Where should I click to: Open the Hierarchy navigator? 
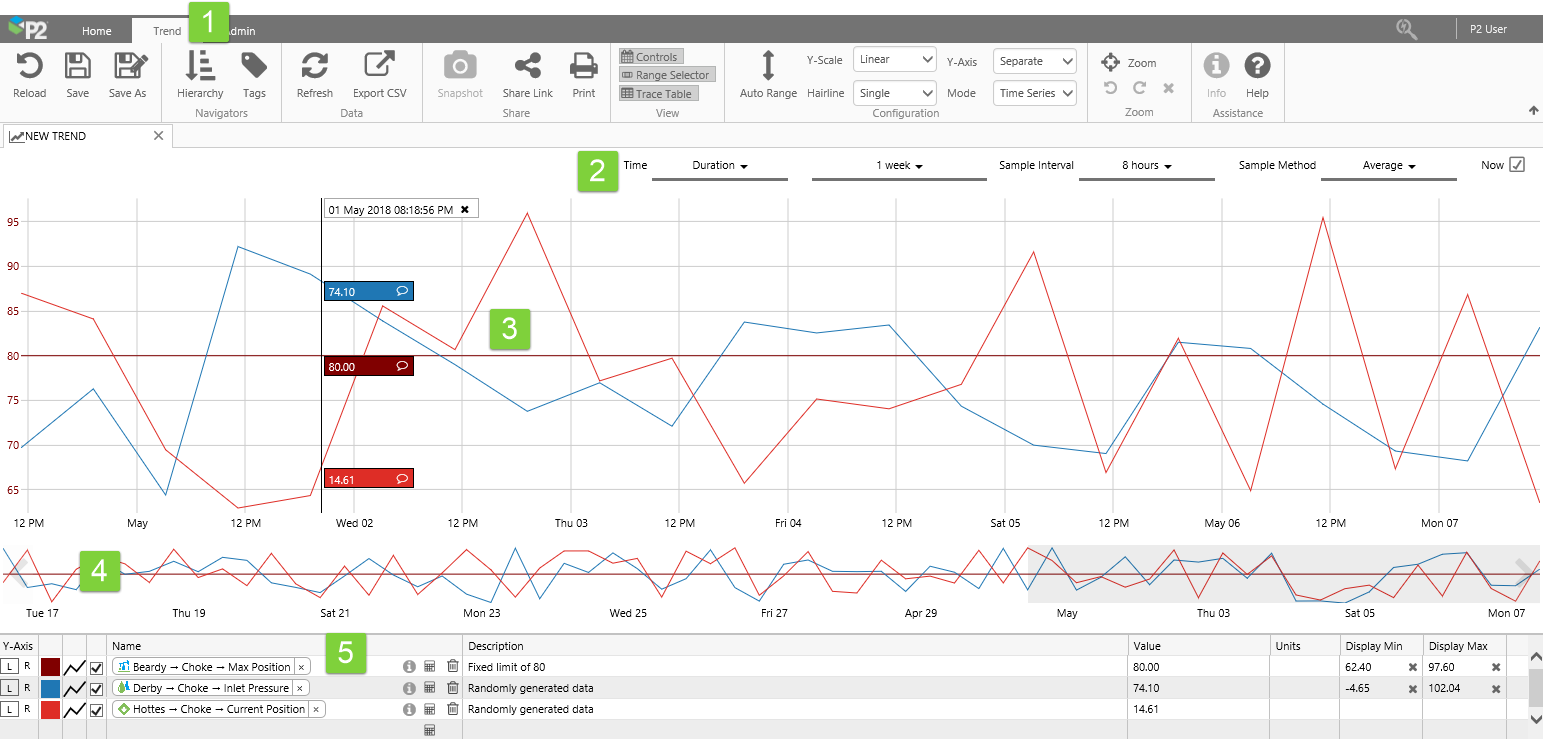coord(200,66)
